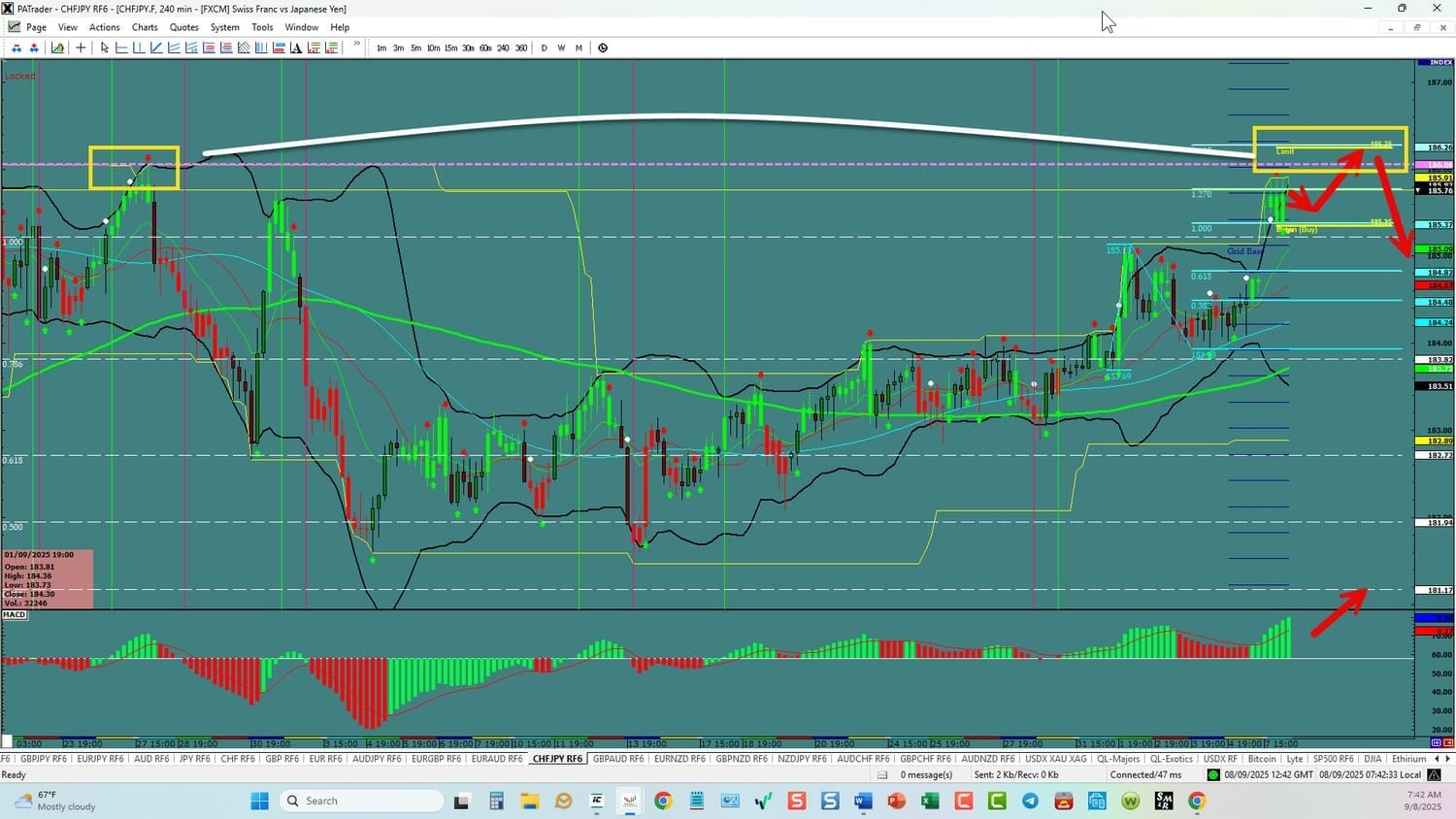Switch to the Bitcoin tab

(x=1262, y=759)
